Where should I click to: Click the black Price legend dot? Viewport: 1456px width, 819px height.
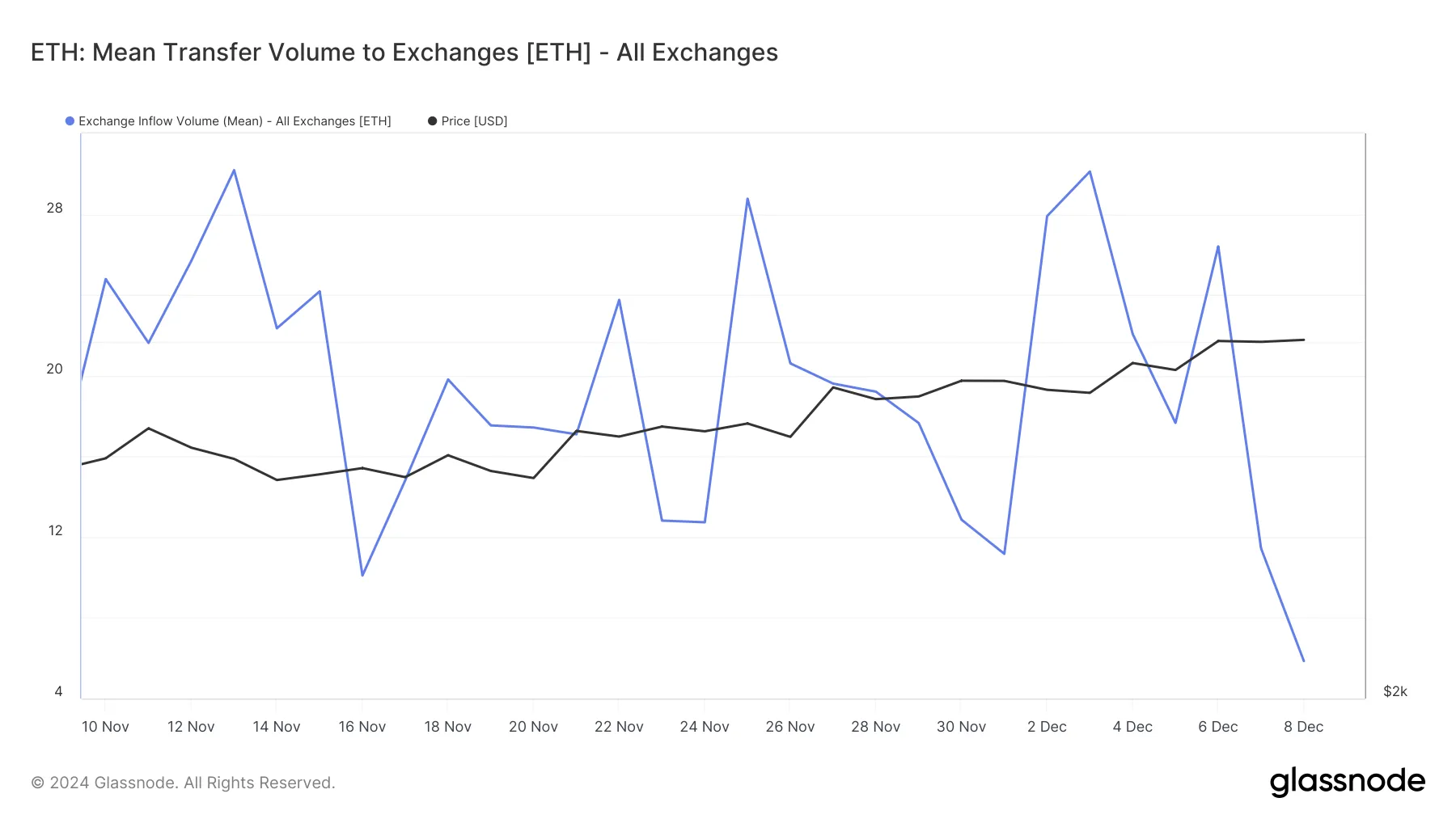coord(432,121)
